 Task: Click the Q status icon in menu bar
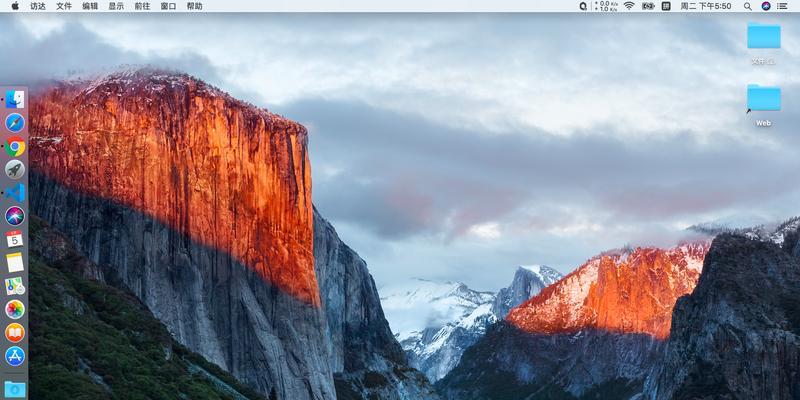click(583, 6)
